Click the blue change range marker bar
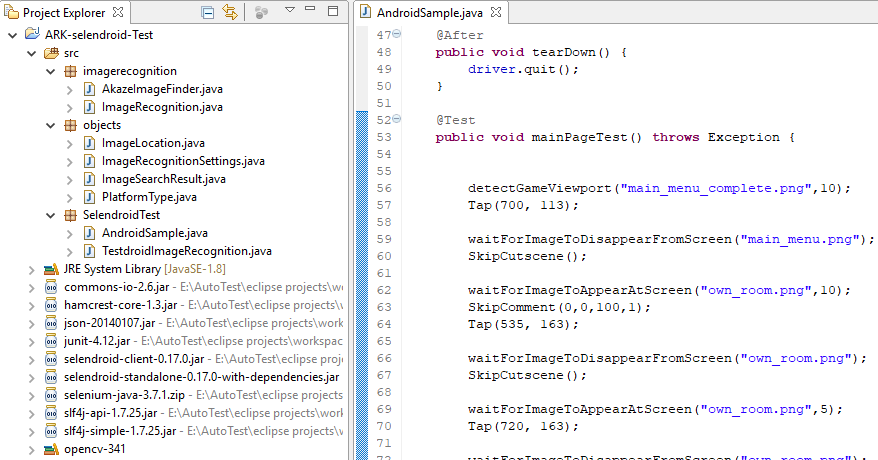 362,285
